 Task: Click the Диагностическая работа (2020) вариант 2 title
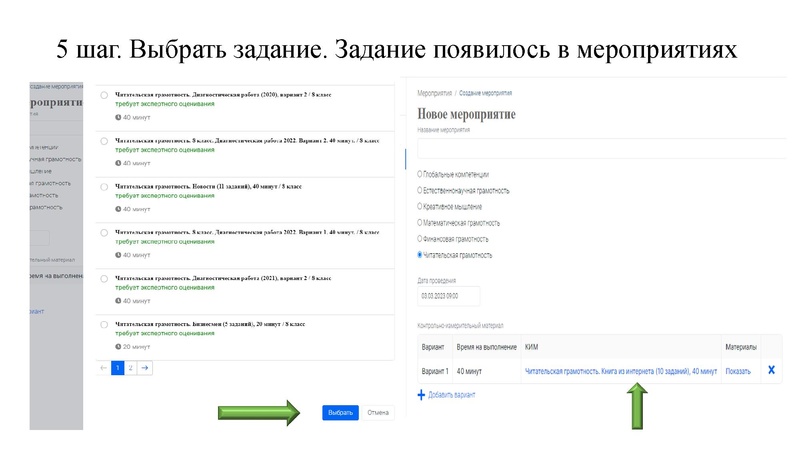[x=223, y=94]
